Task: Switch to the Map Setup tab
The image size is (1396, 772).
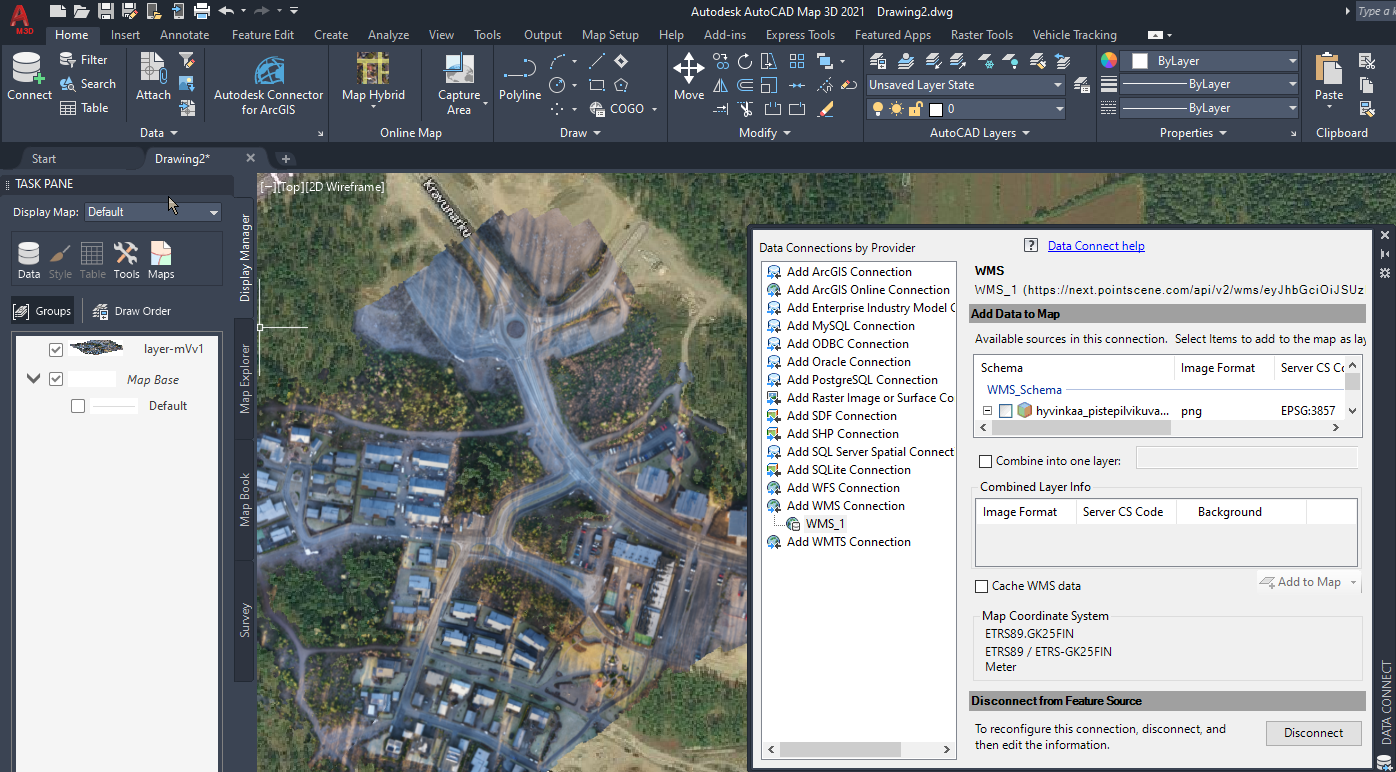Action: tap(610, 35)
